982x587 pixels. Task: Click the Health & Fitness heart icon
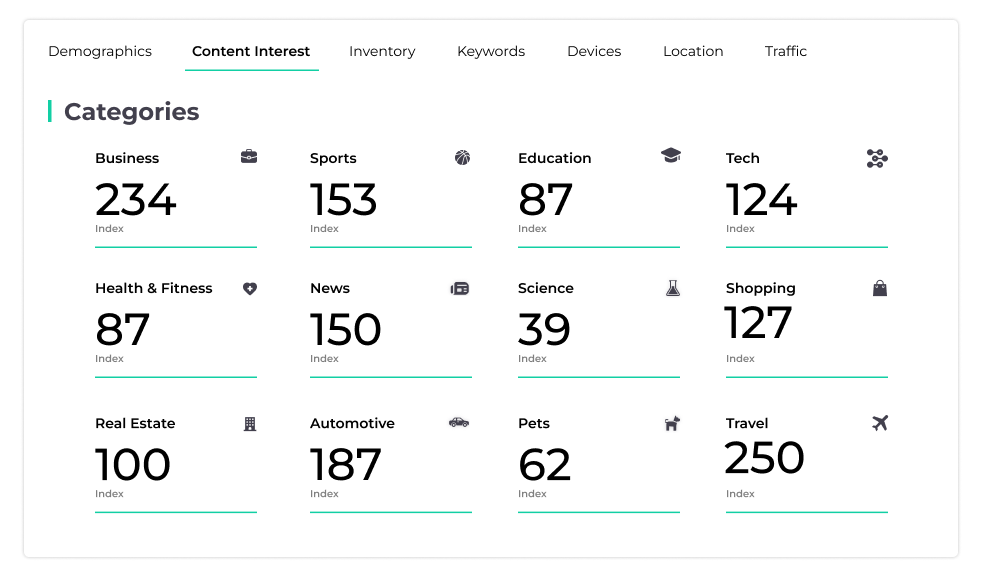click(x=250, y=289)
